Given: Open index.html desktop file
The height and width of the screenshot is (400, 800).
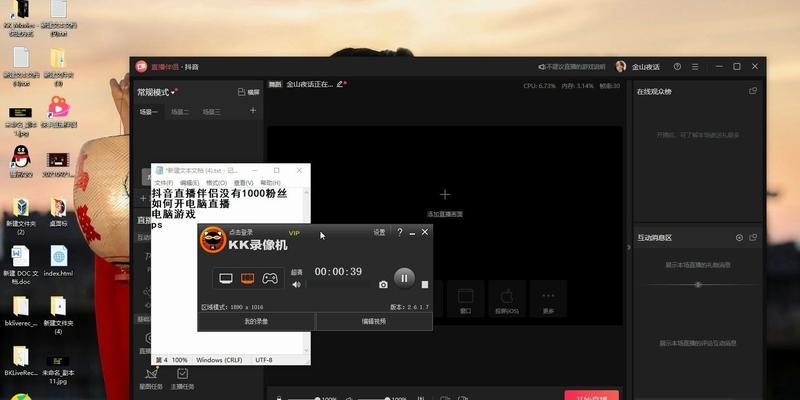Looking at the screenshot, I should [58, 260].
